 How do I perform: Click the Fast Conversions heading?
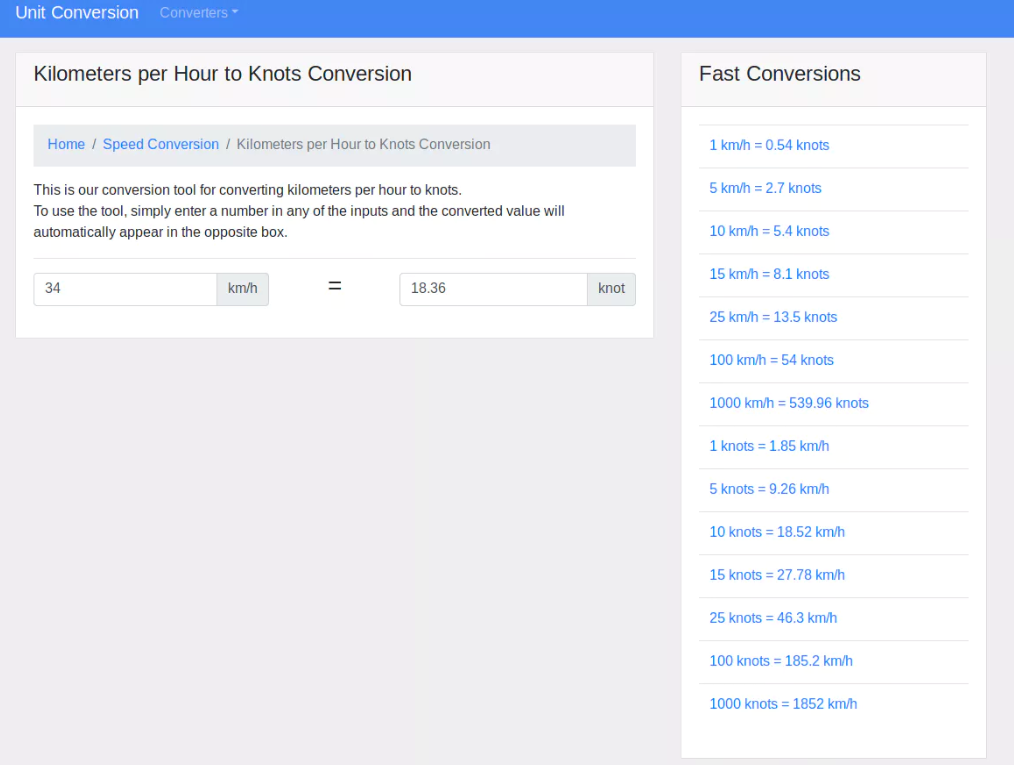pos(779,74)
